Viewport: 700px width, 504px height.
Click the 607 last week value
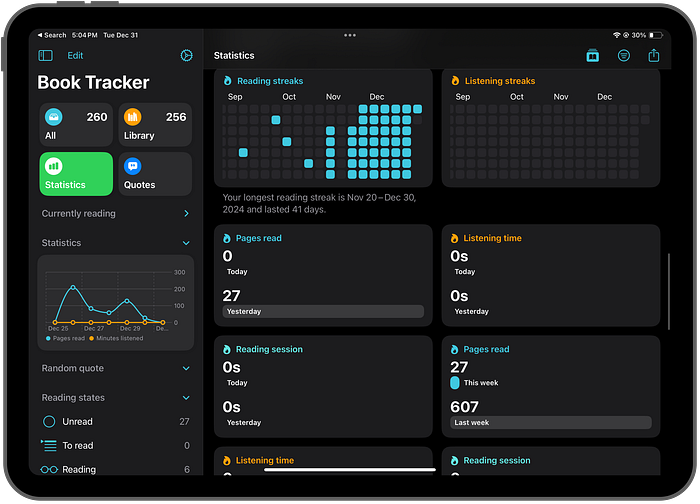[464, 407]
